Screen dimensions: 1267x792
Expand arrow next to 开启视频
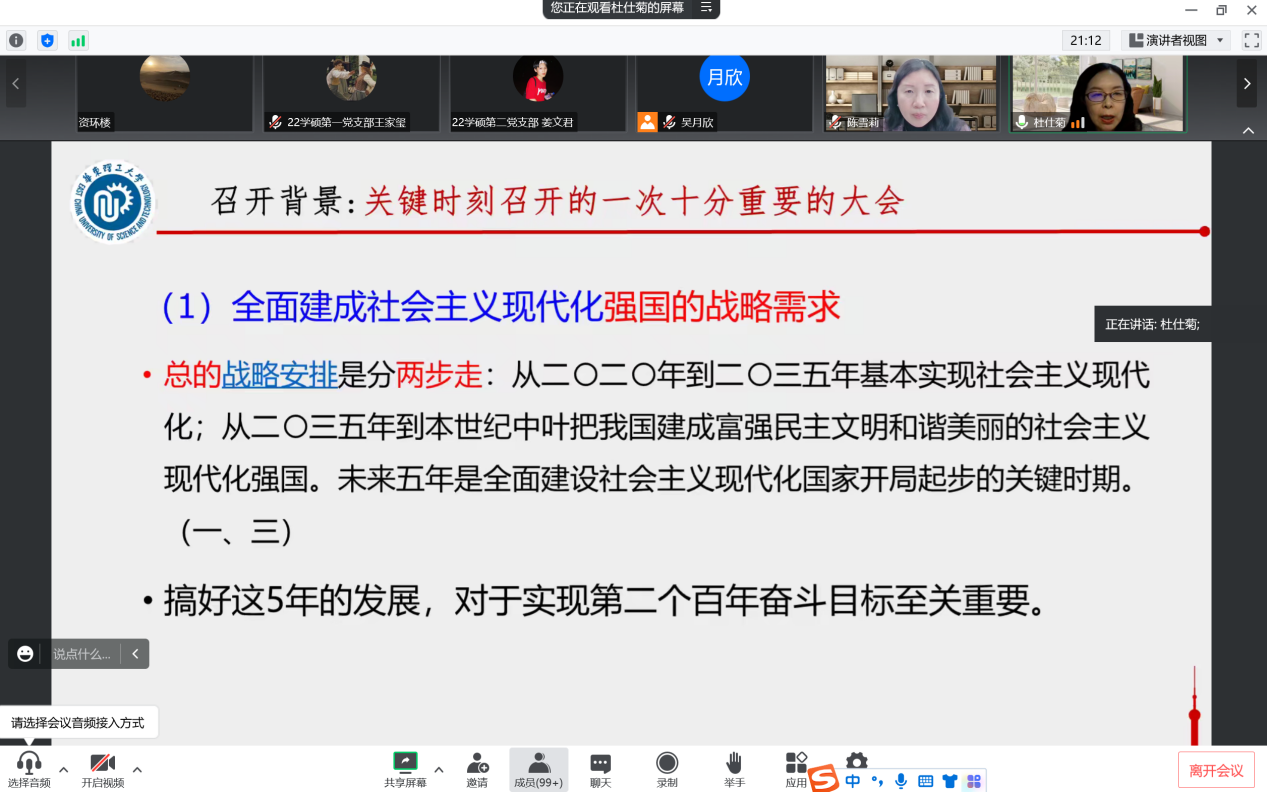[x=137, y=769]
